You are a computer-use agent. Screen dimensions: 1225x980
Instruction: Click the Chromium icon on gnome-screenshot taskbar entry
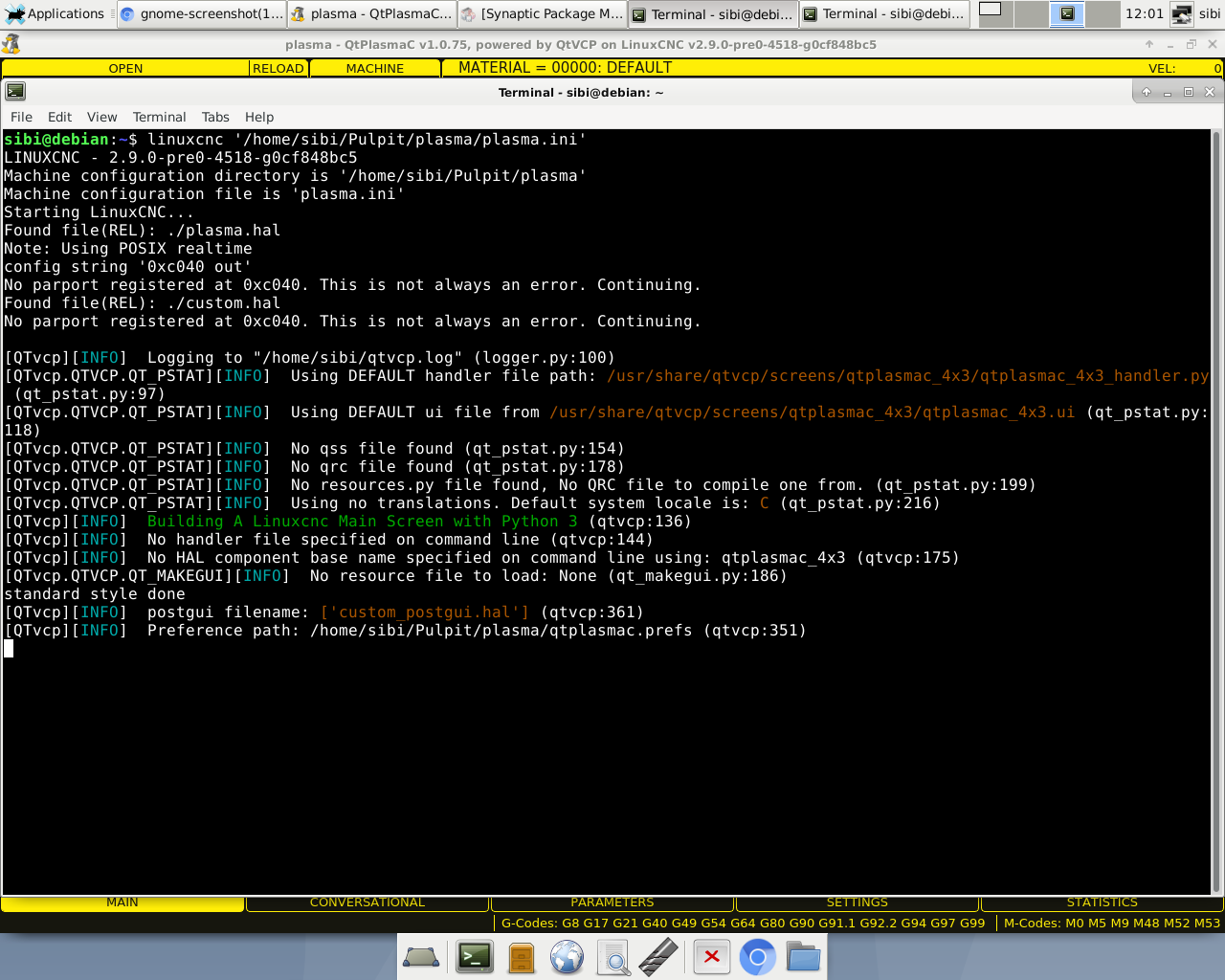(127, 14)
